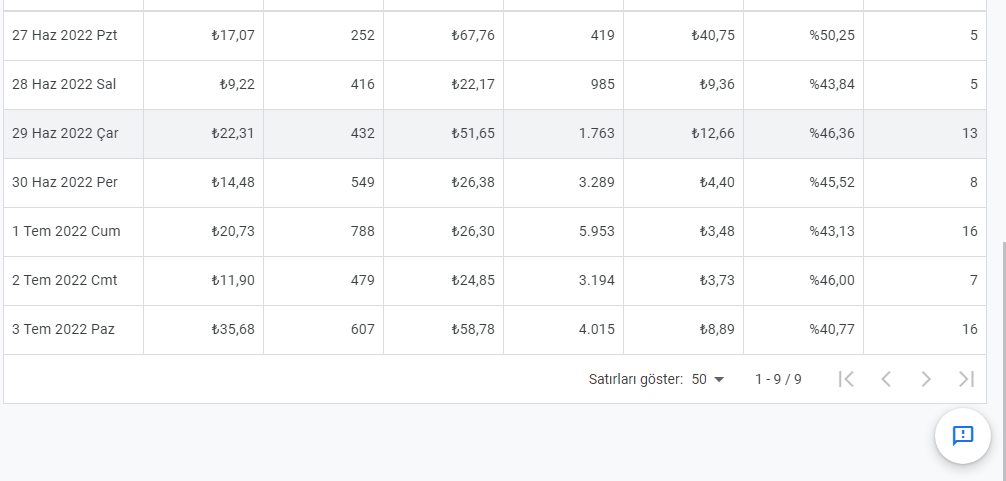Screen dimensions: 1006x481
Task: Click the 29 Haz 2022 Çar date cell
Action: (x=73, y=133)
